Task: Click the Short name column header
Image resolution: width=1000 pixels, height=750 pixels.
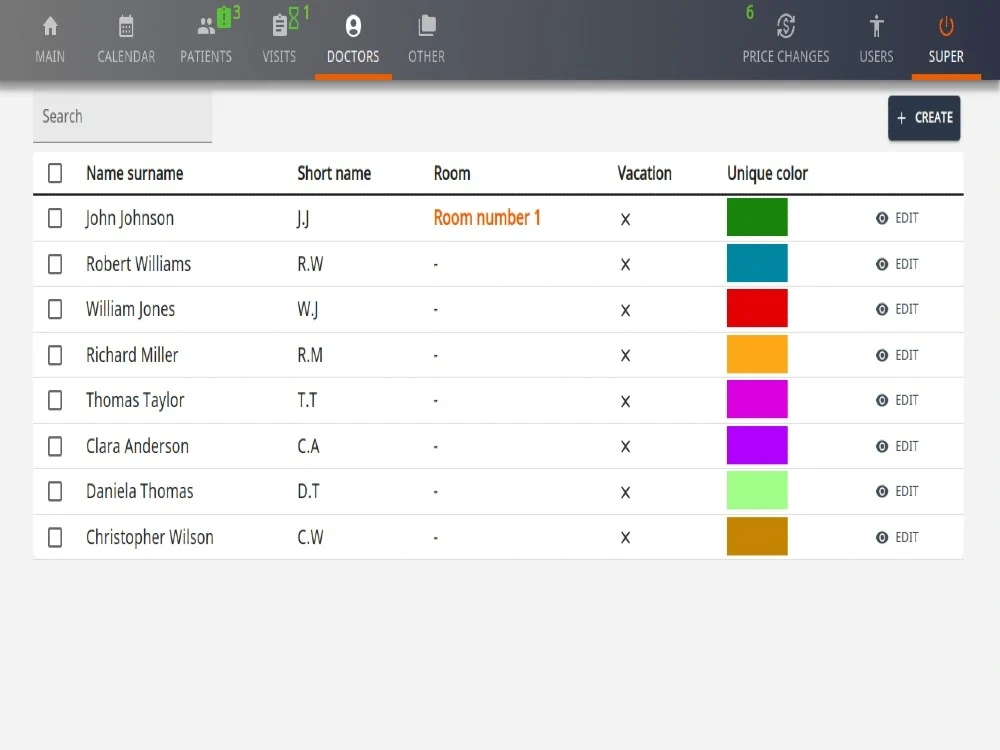Action: click(x=334, y=173)
